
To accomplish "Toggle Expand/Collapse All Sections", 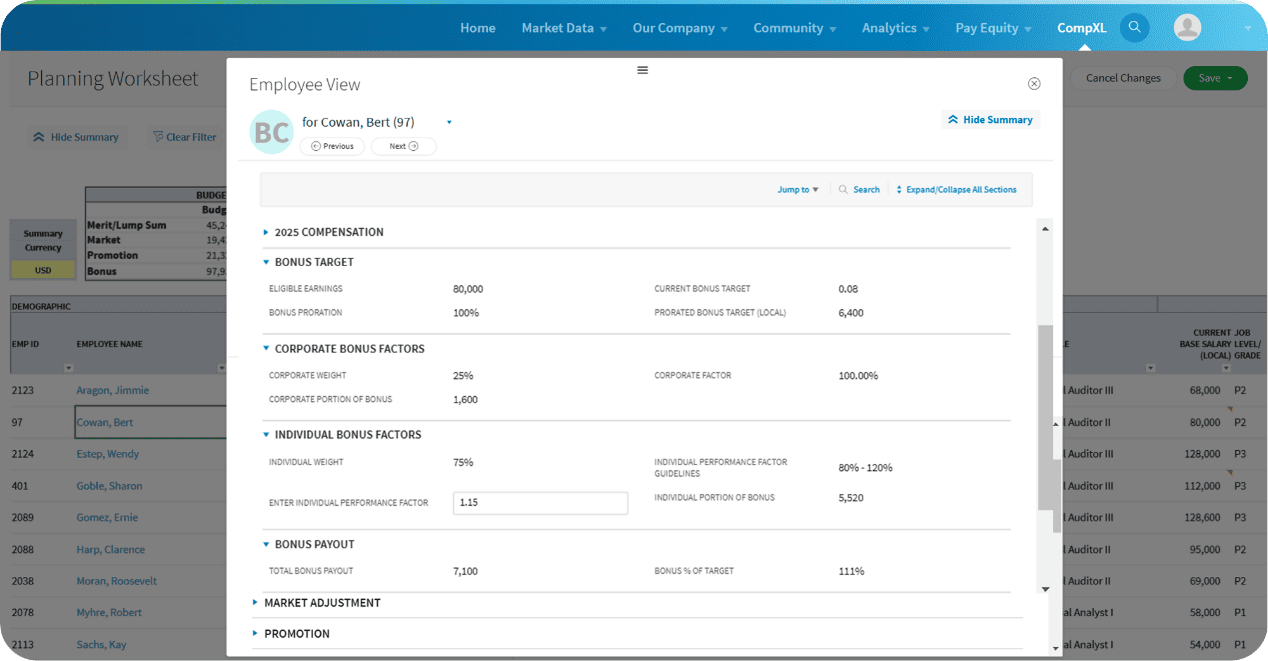I will [956, 190].
